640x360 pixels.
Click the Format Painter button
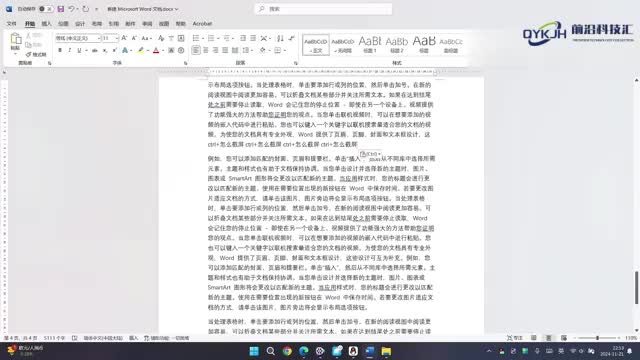click(x=36, y=54)
